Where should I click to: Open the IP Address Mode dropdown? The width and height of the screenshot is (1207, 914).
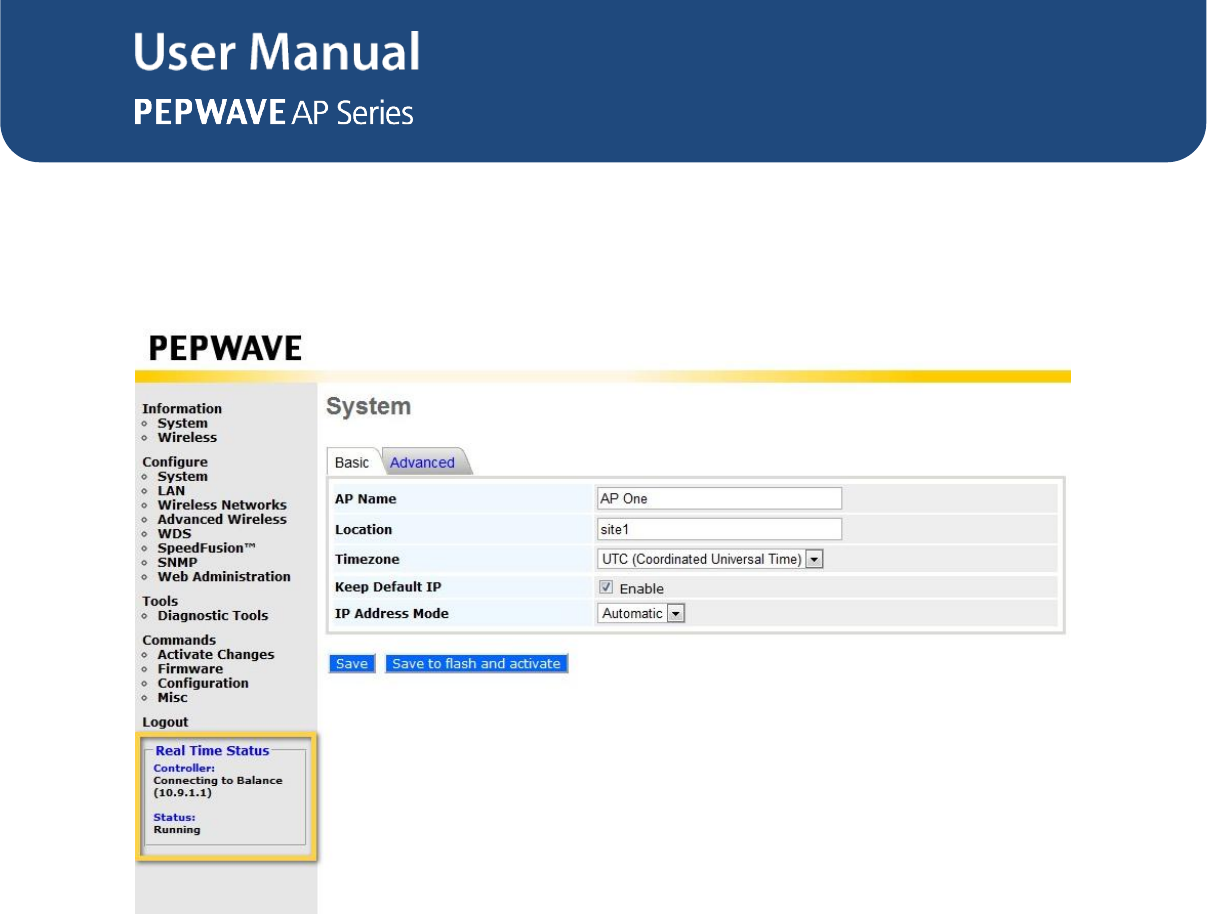pos(641,613)
